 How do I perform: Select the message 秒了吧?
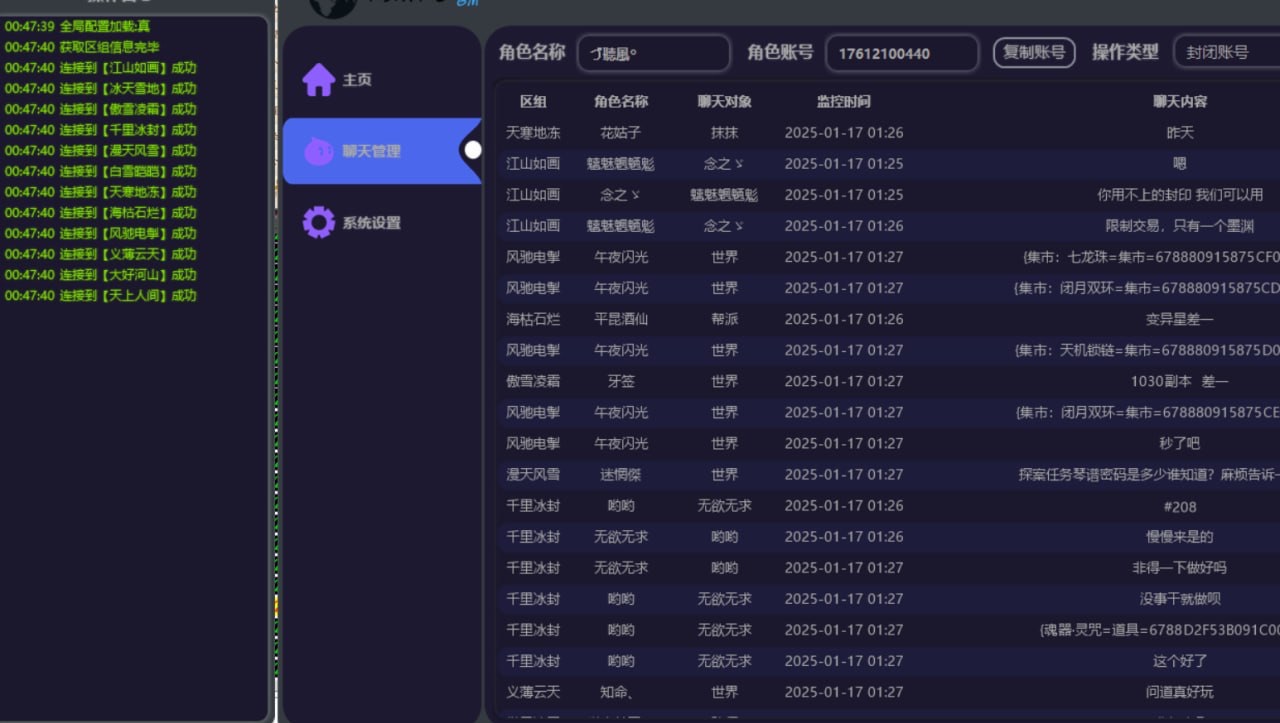(1180, 443)
